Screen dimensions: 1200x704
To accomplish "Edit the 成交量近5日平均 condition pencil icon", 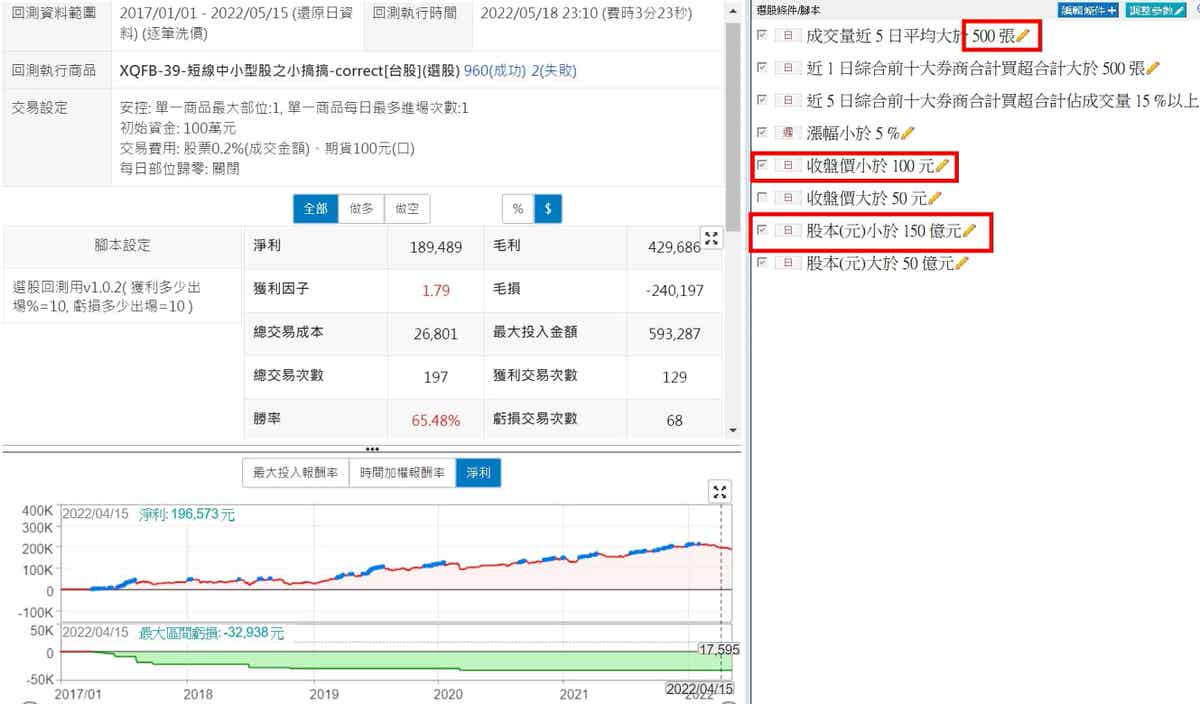I will tap(1024, 35).
